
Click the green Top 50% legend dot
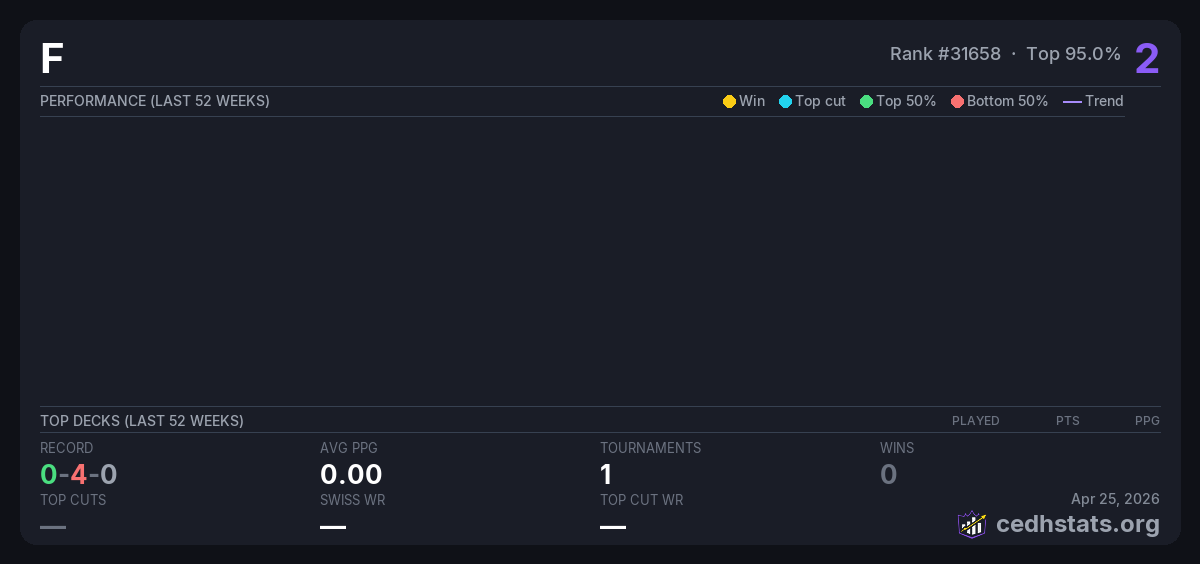pyautogui.click(x=866, y=101)
